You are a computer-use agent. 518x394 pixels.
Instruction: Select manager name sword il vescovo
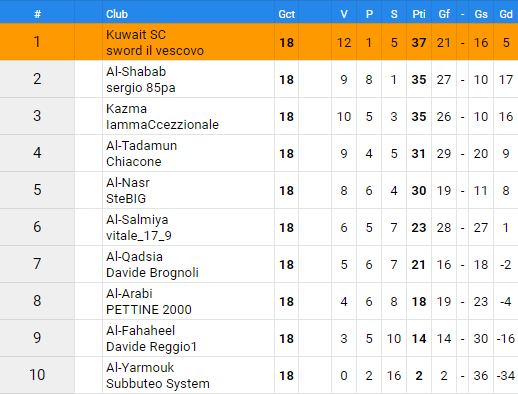(155, 51)
